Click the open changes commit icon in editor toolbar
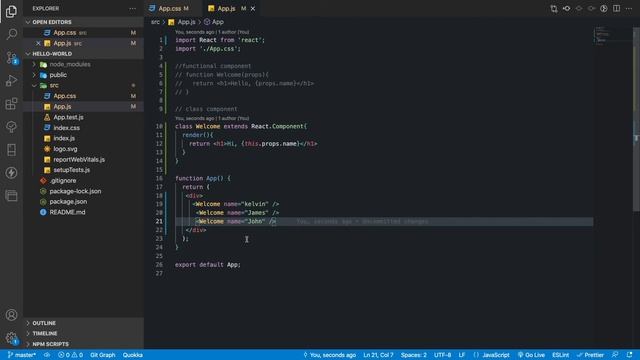This screenshot has width=640, height=360. point(567,9)
